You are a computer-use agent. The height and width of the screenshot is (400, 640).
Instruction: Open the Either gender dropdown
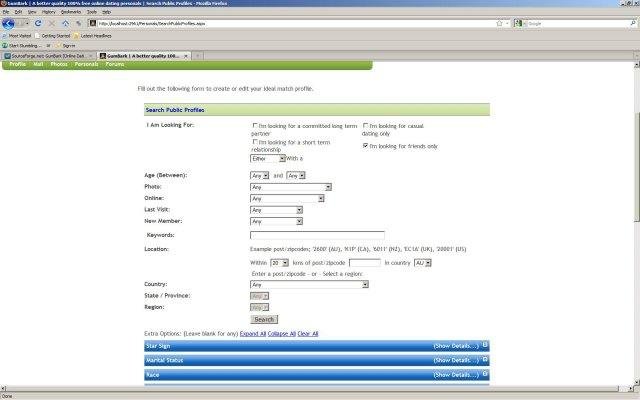pyautogui.click(x=268, y=158)
